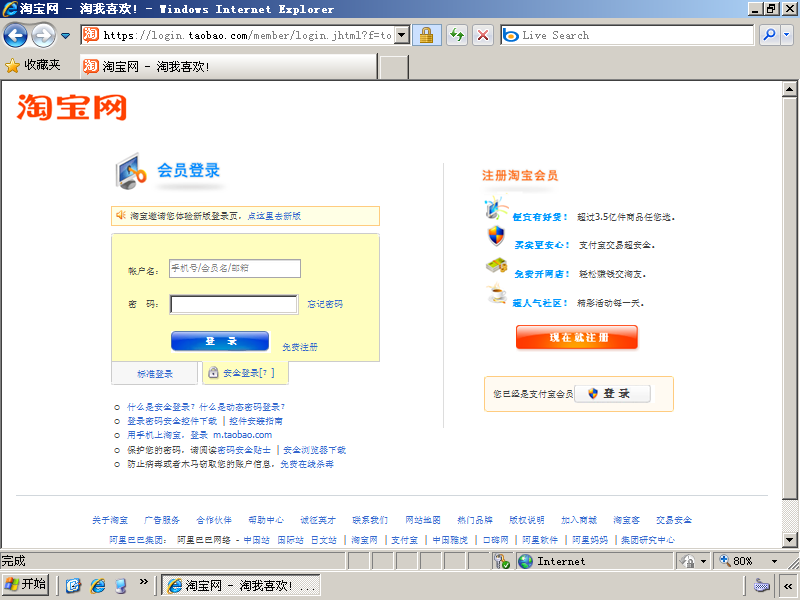The image size is (800, 600).
Task: Click the vertical scrollbar thumb
Action: click(x=789, y=298)
